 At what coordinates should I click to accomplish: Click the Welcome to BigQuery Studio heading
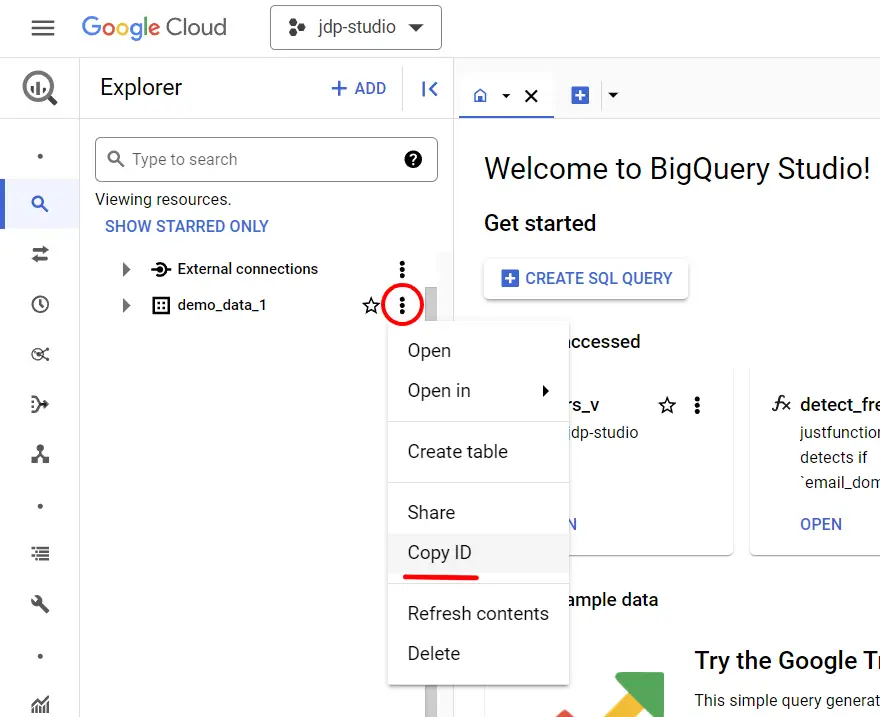point(677,168)
